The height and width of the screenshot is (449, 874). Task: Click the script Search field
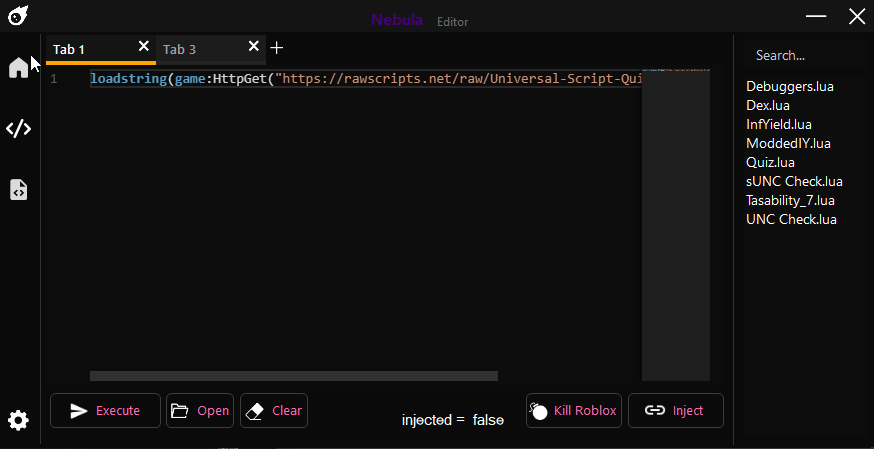pyautogui.click(x=800, y=56)
